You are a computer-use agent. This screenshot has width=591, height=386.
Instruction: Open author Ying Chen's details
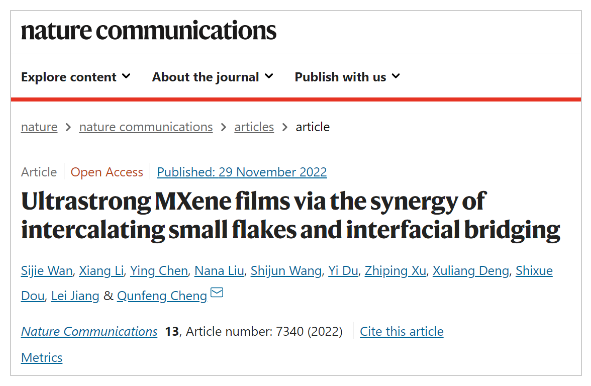tap(159, 271)
